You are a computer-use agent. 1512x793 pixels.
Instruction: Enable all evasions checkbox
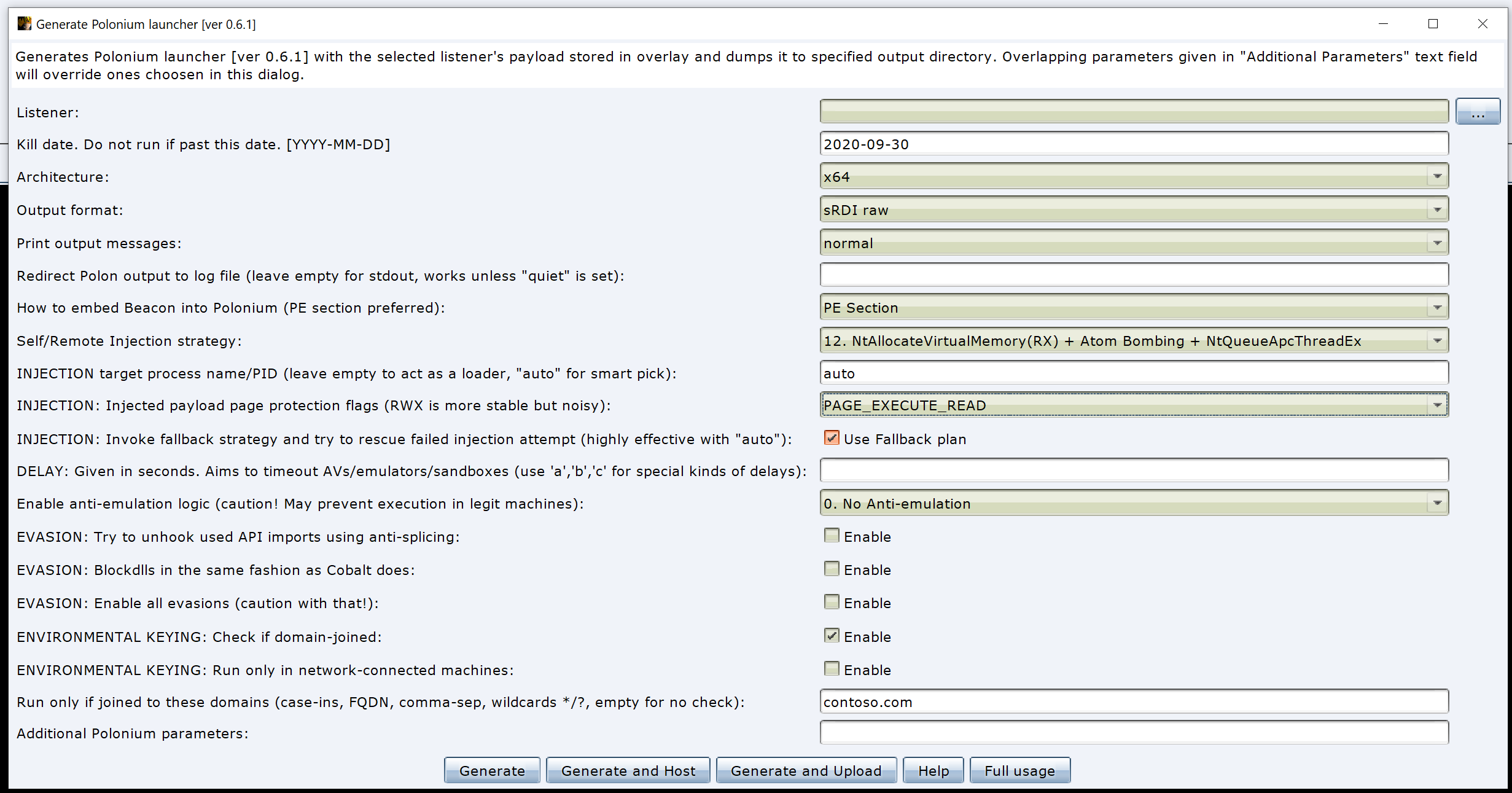(832, 602)
